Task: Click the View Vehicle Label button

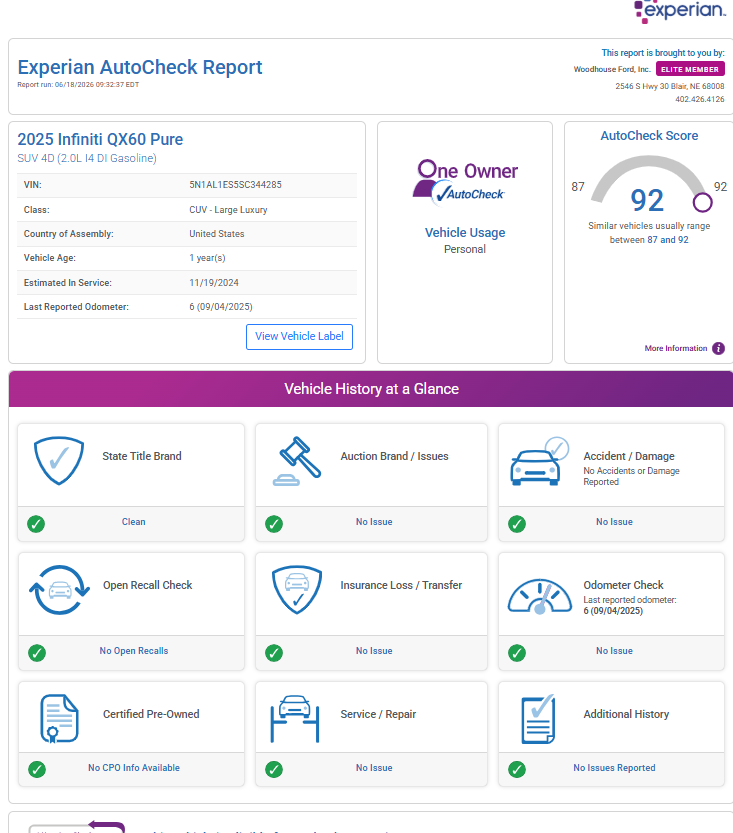Action: tap(300, 337)
